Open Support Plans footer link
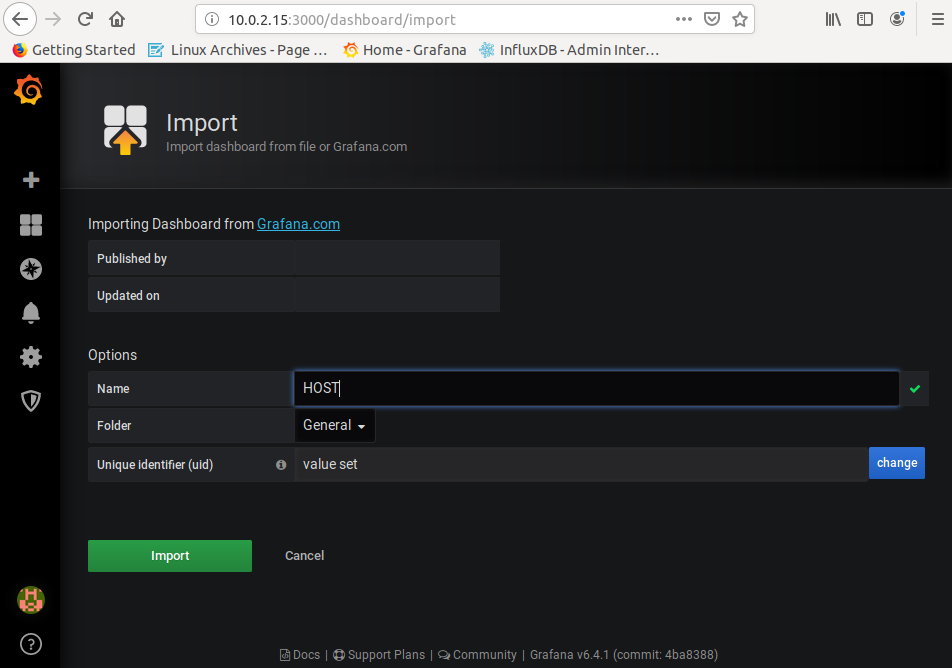The width and height of the screenshot is (952, 668). tap(379, 655)
